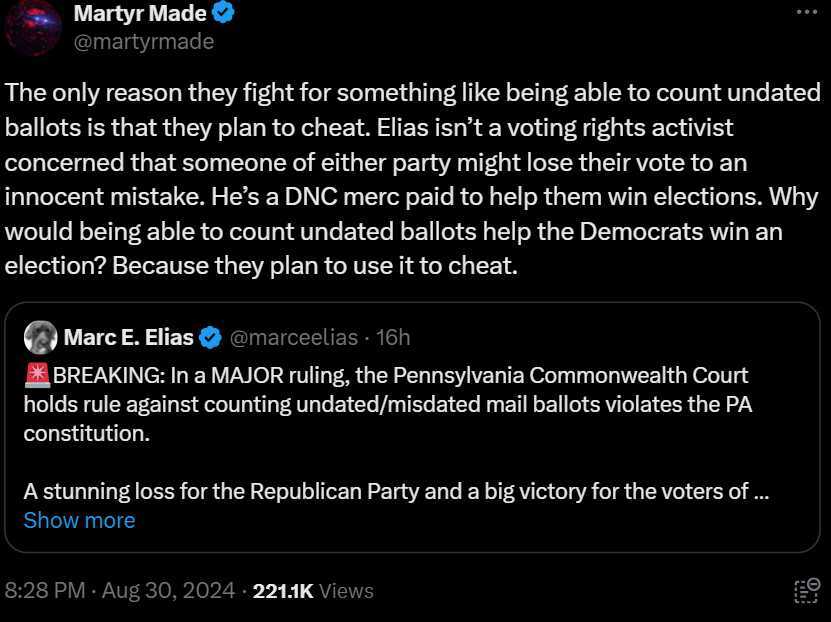The image size is (831, 622).
Task: Click Marc E. Elias's blue verified badge
Action: [211, 338]
